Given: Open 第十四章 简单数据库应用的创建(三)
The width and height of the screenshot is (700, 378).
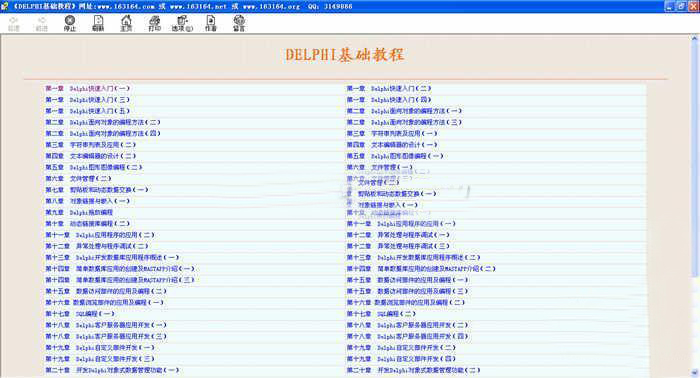Looking at the screenshot, I should point(120,280).
